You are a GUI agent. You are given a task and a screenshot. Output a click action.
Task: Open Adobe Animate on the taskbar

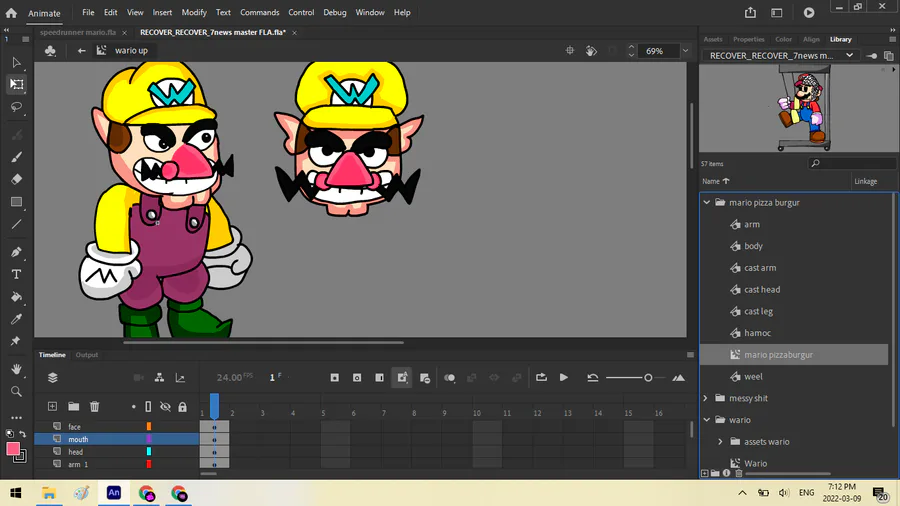click(x=114, y=493)
